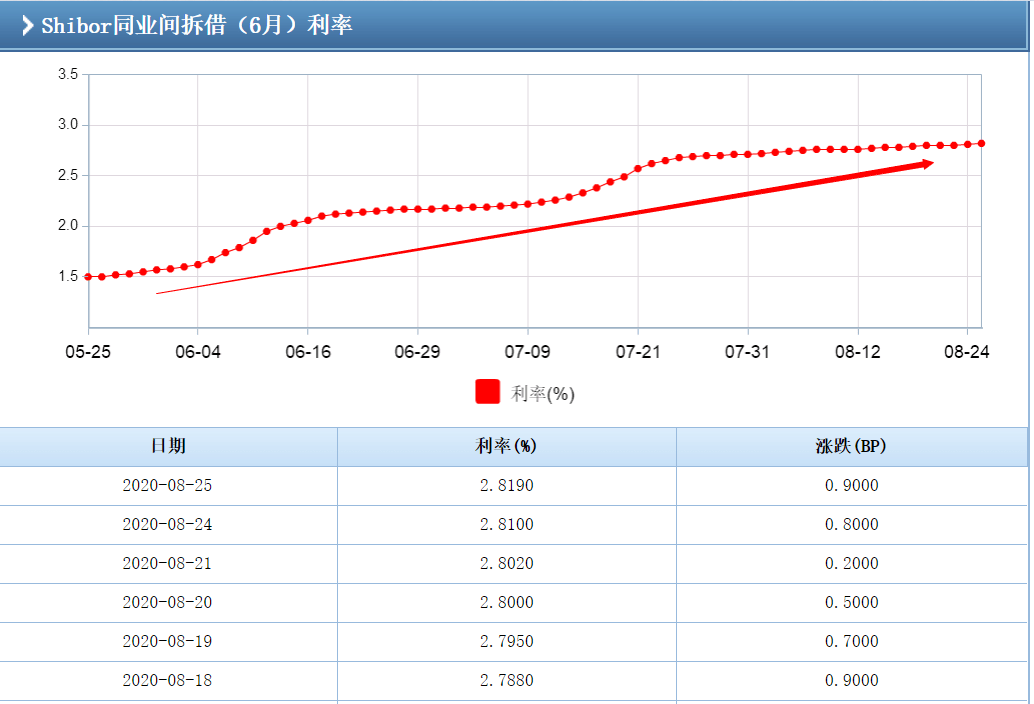Select the 2020-08-18 date cell
Image resolution: width=1034 pixels, height=704 pixels.
click(168, 681)
